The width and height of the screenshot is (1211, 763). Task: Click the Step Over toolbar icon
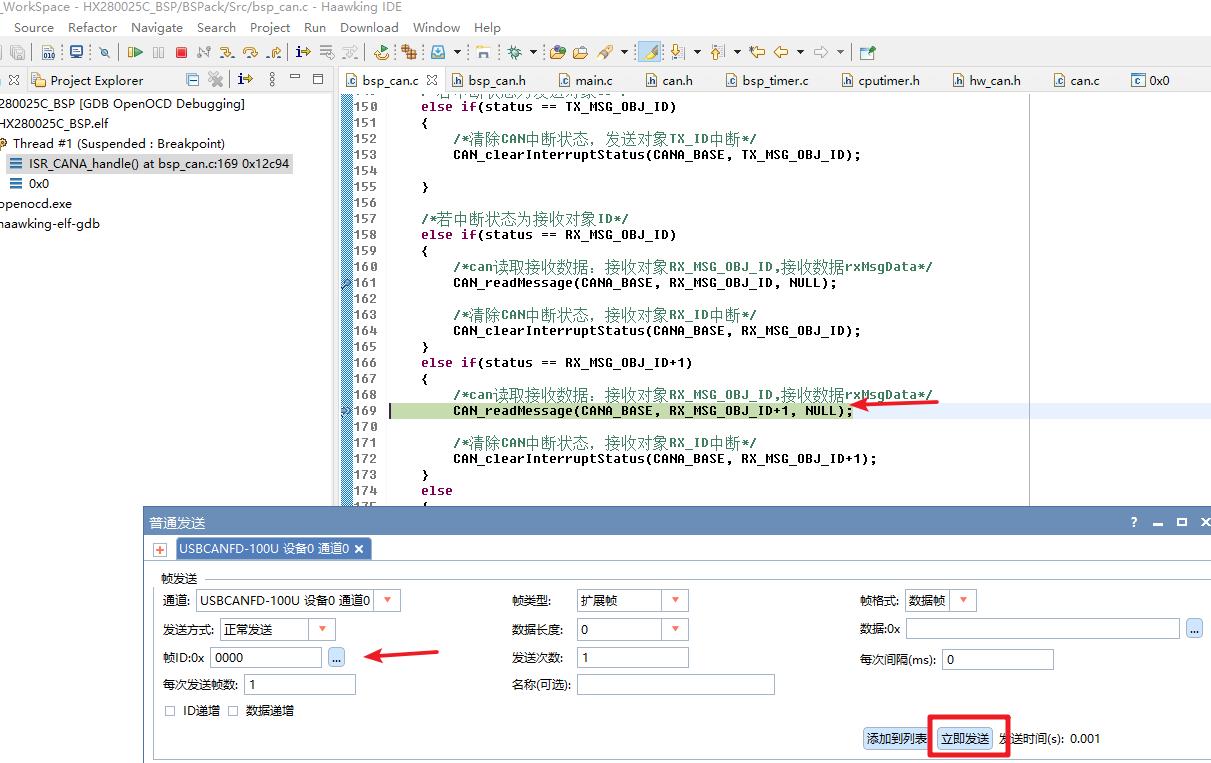(250, 52)
